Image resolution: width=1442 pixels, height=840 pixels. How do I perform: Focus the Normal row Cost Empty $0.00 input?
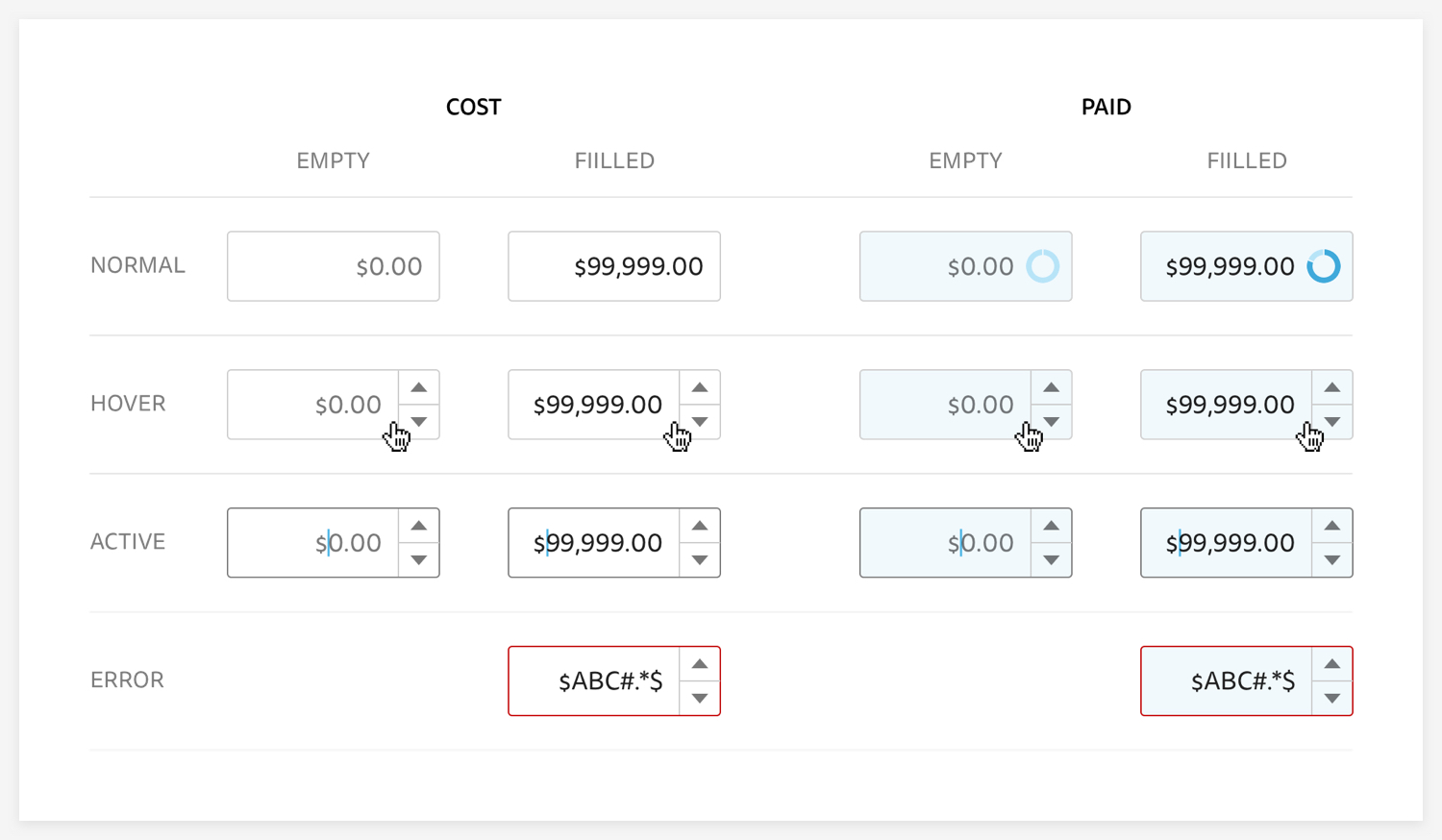(334, 266)
